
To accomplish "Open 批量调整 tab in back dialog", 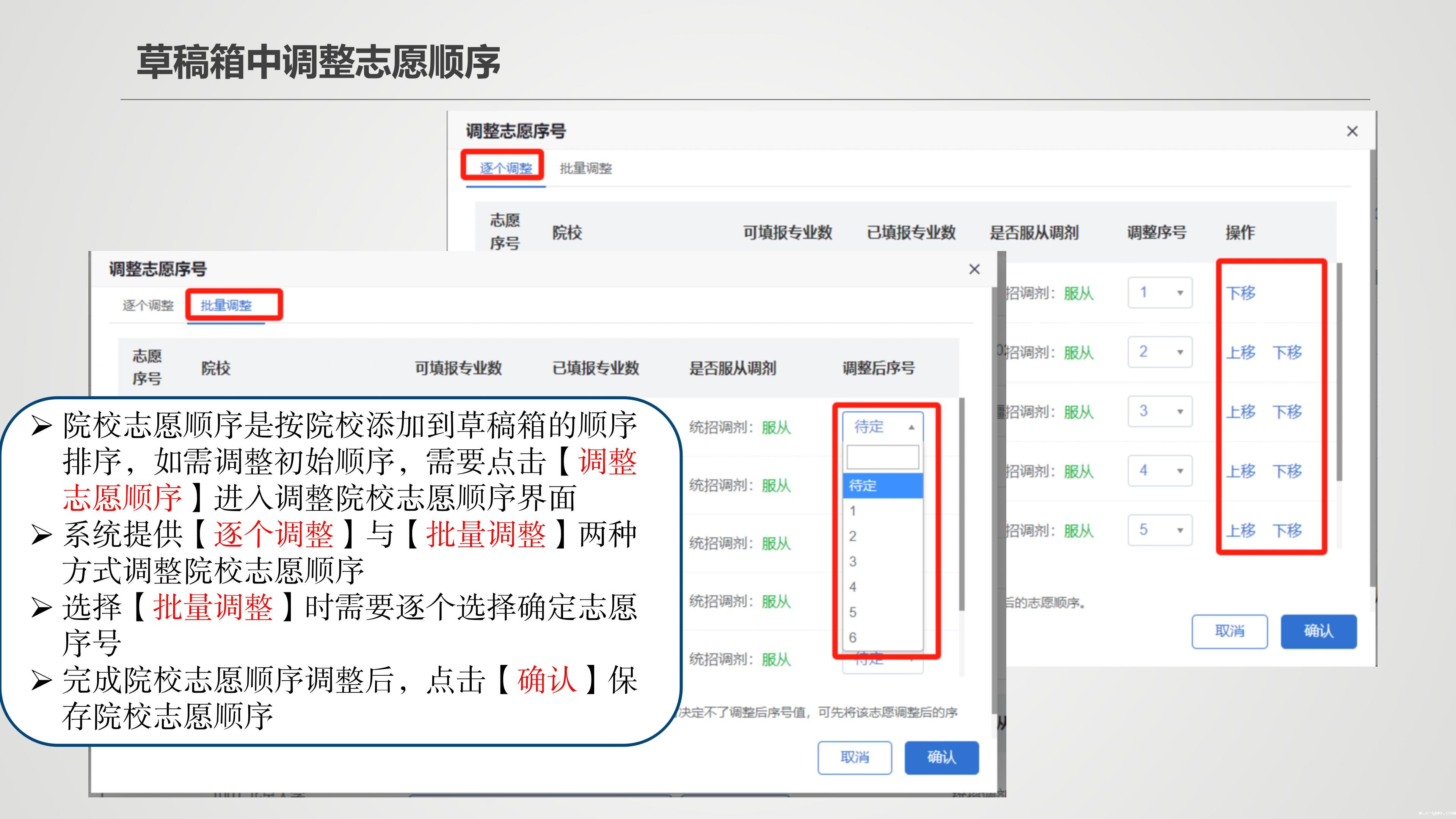I will [585, 168].
